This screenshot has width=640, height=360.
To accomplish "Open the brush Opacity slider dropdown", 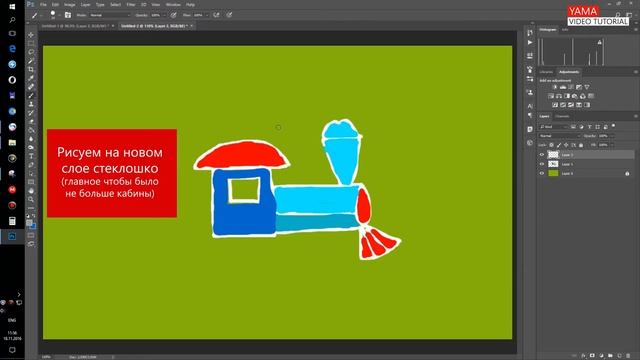I will 164,15.
